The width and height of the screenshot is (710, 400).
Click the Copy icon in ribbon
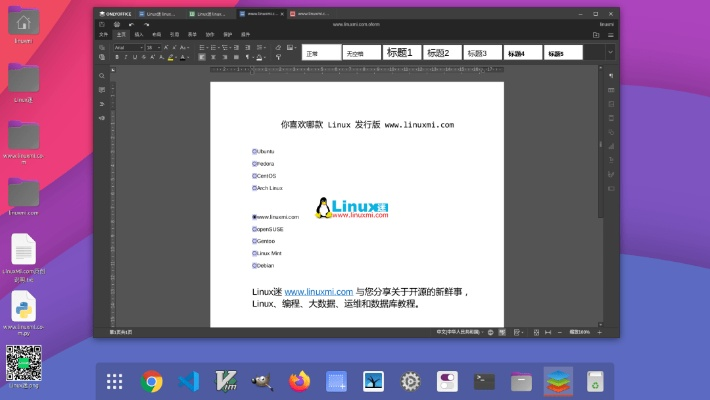coord(102,48)
